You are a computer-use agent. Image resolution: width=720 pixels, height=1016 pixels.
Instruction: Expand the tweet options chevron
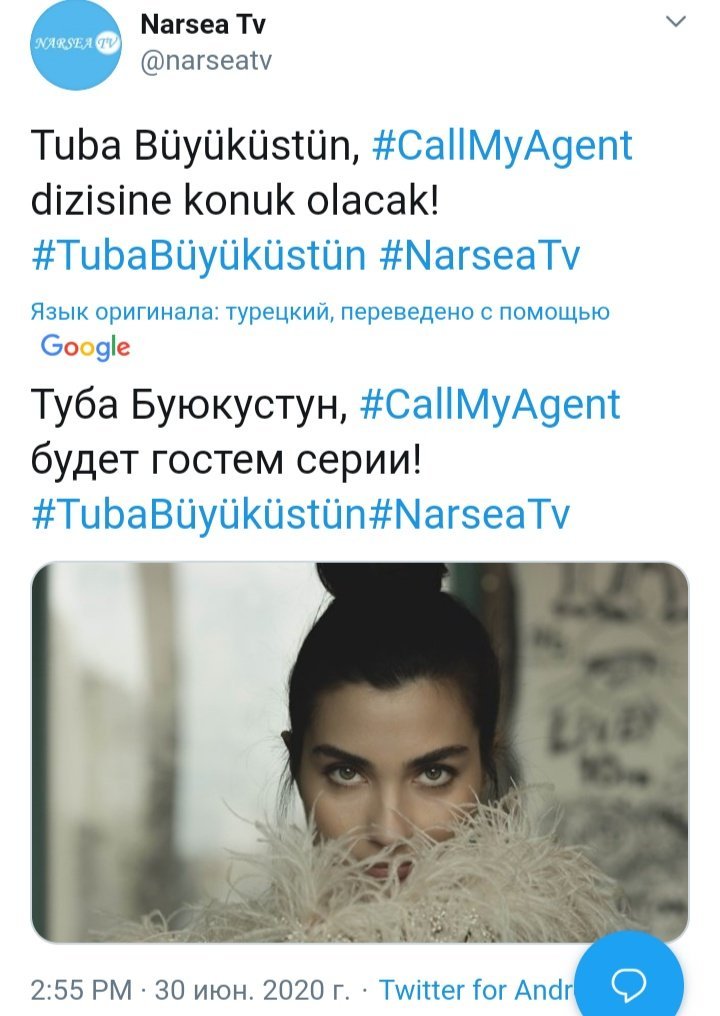(676, 22)
